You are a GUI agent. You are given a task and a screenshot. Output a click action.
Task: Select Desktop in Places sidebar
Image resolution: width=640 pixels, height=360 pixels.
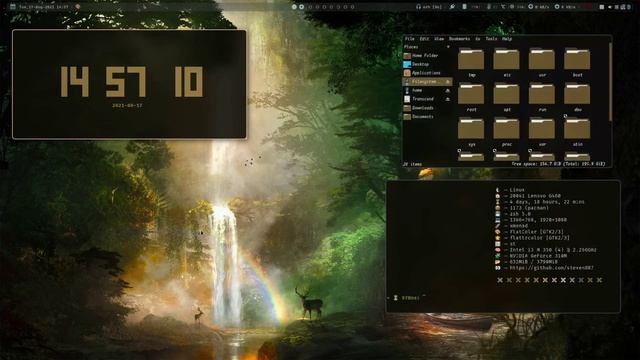click(x=427, y=64)
